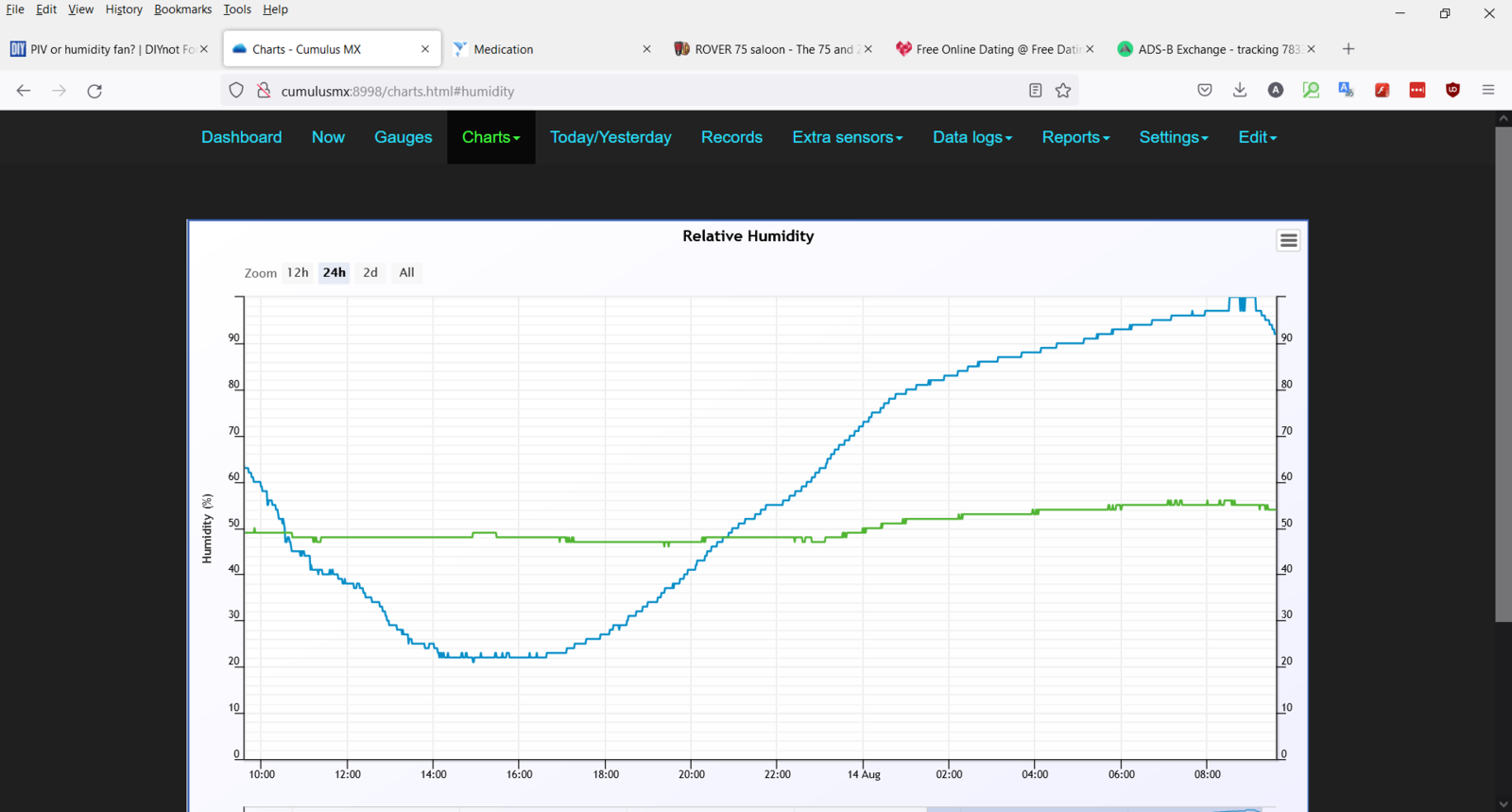Click the tracking protection shield icon
This screenshot has height=812, width=1512.
pyautogui.click(x=236, y=91)
